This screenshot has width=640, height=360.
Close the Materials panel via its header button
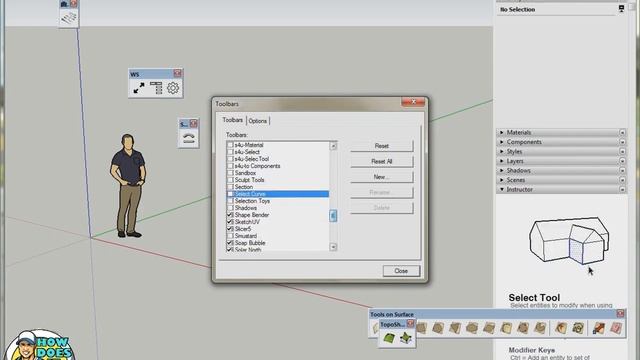coord(622,132)
